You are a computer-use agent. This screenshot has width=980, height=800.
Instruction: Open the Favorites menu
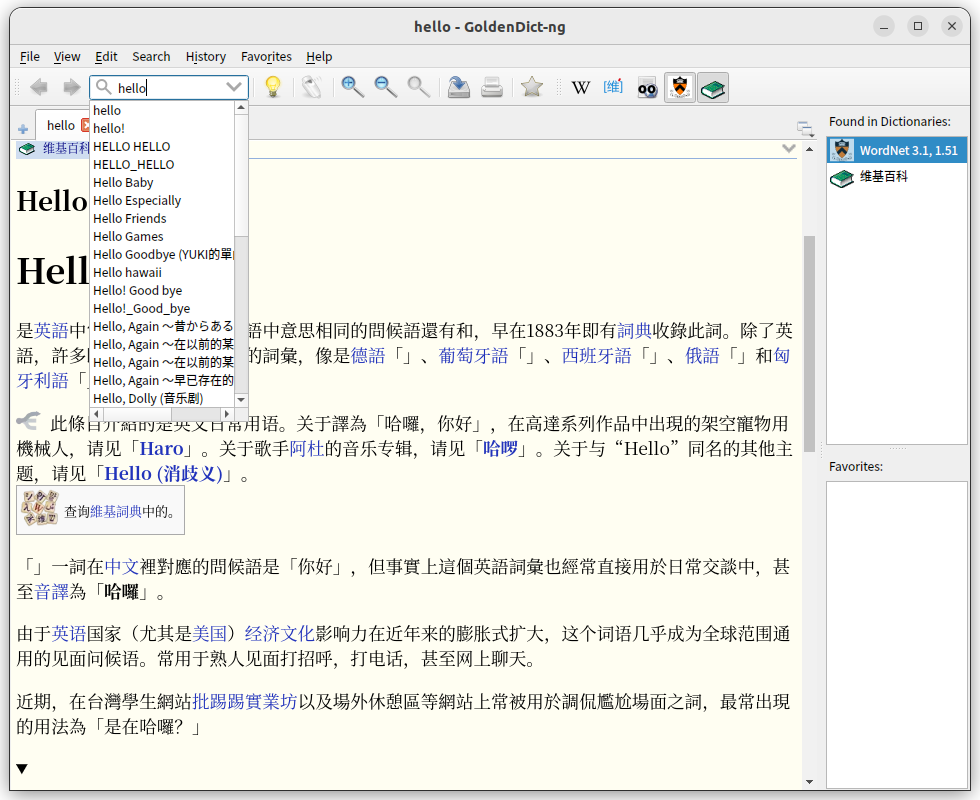[x=266, y=57]
